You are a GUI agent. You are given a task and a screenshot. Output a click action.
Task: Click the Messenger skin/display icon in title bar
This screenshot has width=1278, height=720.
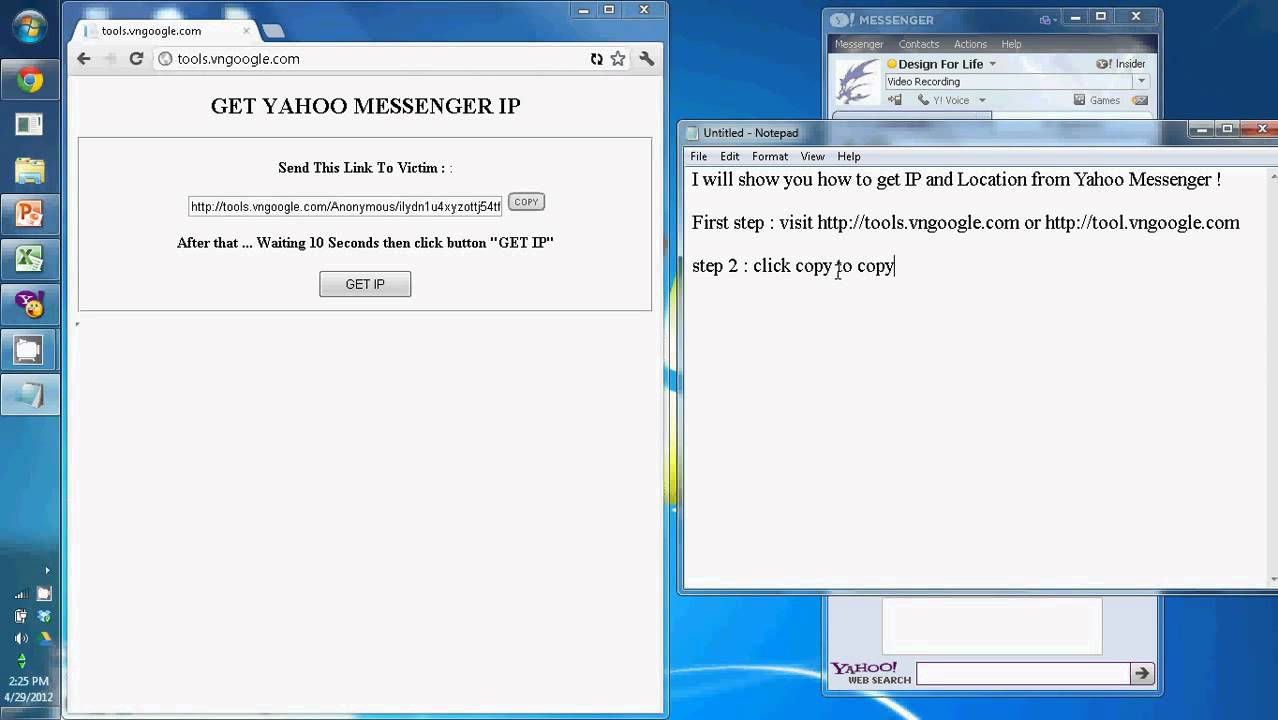click(1046, 20)
